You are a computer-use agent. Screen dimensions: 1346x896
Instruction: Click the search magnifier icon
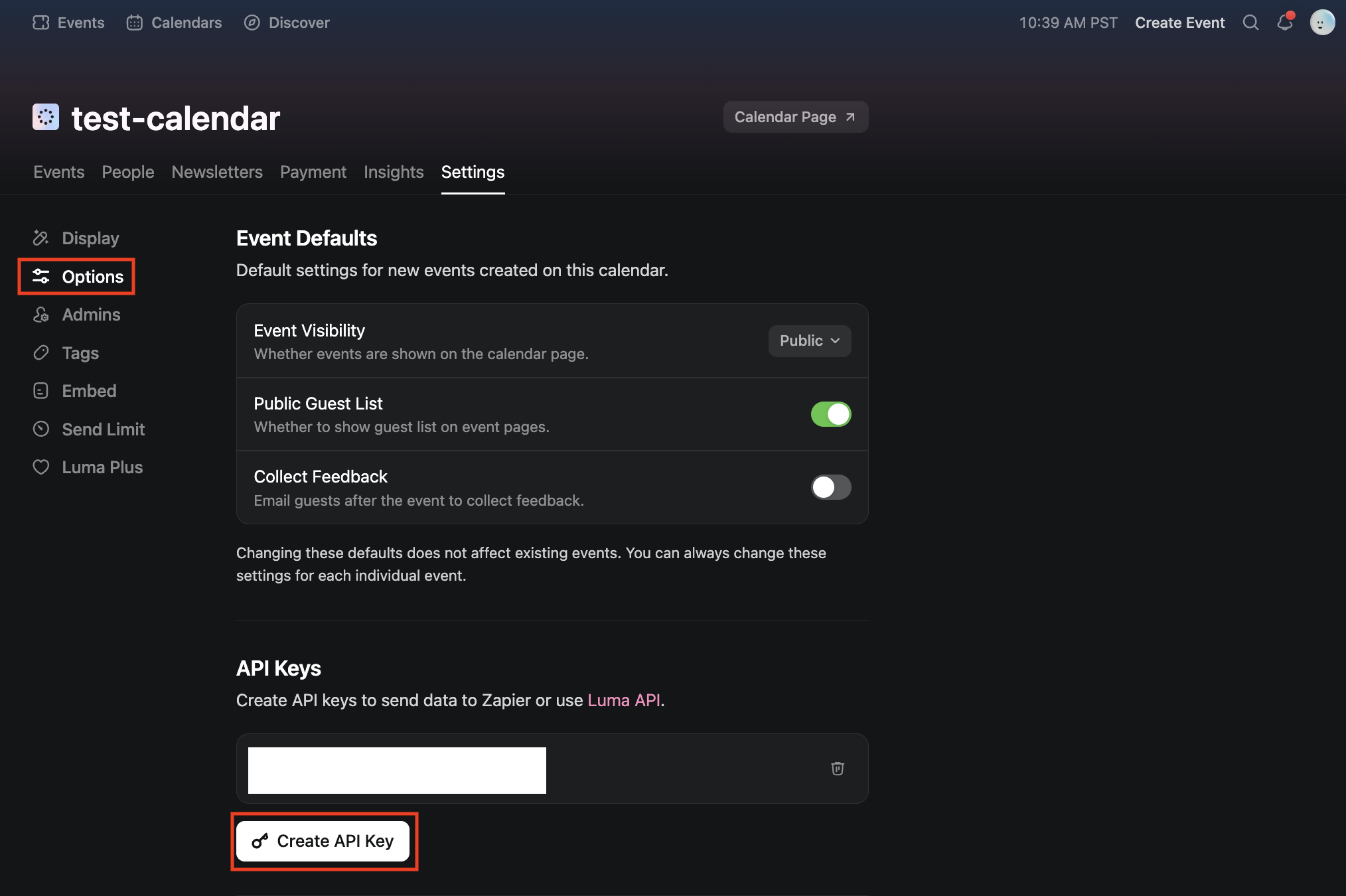(x=1250, y=23)
